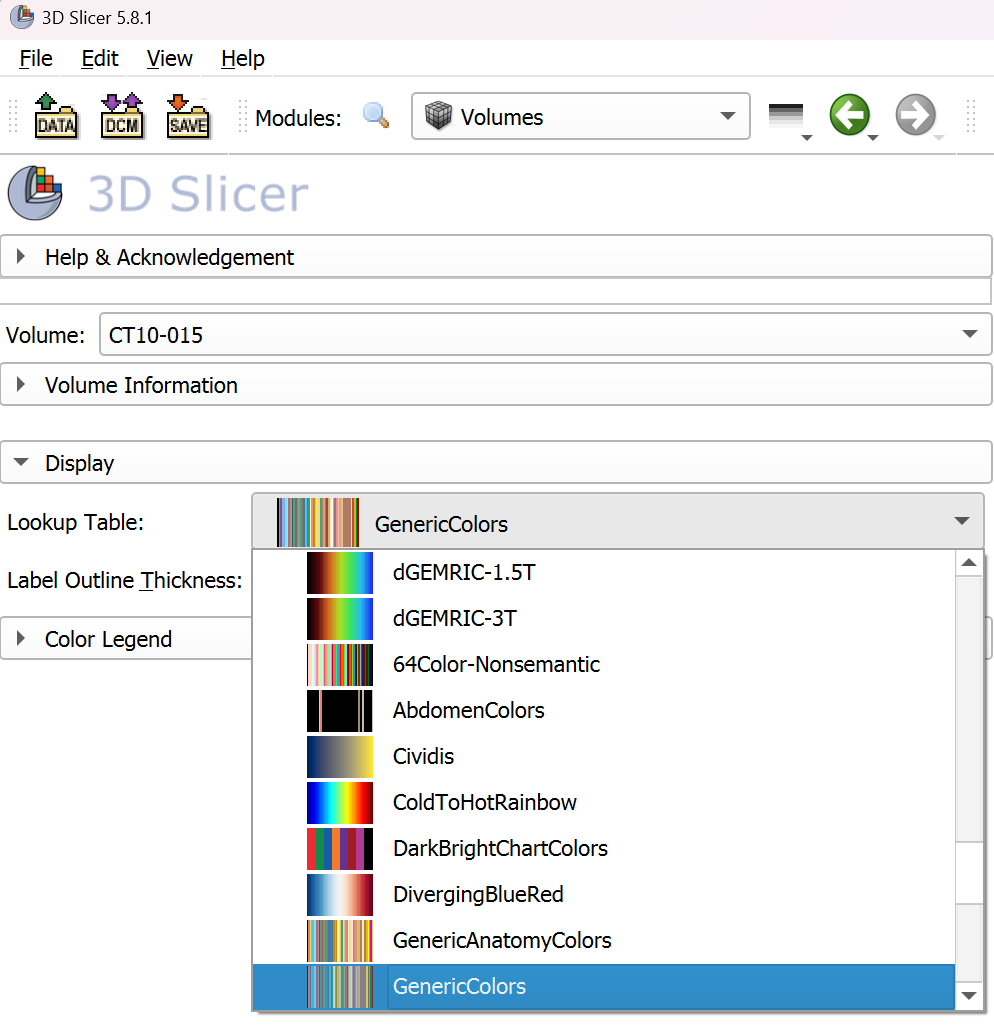The image size is (994, 1029).
Task: Open the DCM DICOM import icon
Action: coord(121,116)
